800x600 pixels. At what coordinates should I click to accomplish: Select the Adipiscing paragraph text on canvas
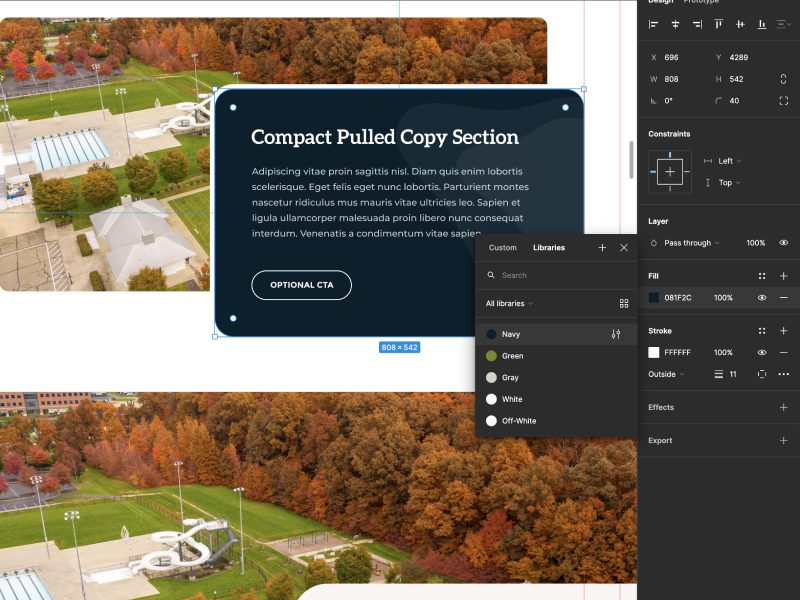(x=390, y=203)
